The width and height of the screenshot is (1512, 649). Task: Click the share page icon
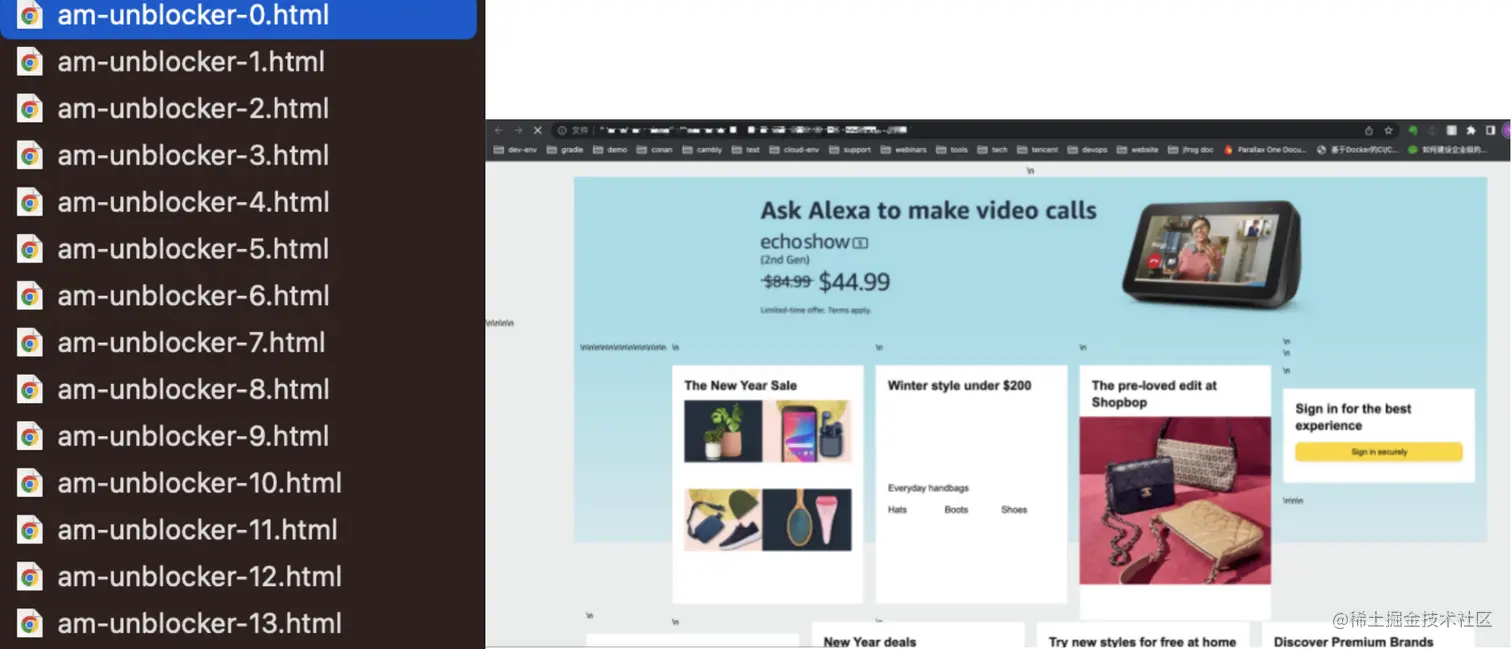click(x=1370, y=131)
